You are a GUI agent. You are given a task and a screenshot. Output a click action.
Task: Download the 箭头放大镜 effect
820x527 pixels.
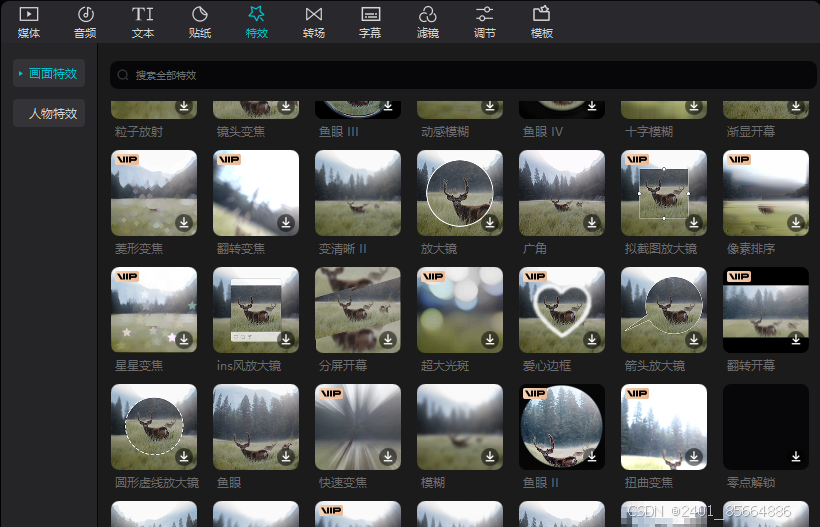tap(693, 340)
